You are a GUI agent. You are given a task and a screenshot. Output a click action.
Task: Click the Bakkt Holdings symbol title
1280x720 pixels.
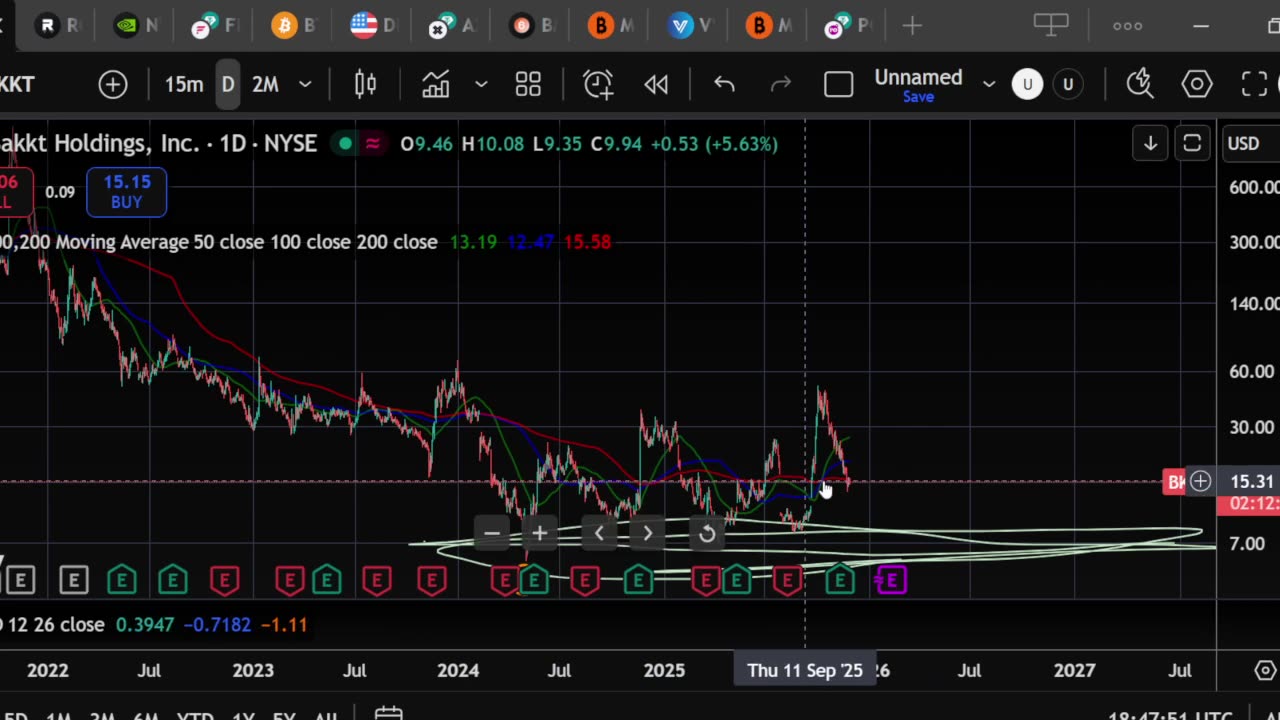pos(158,144)
